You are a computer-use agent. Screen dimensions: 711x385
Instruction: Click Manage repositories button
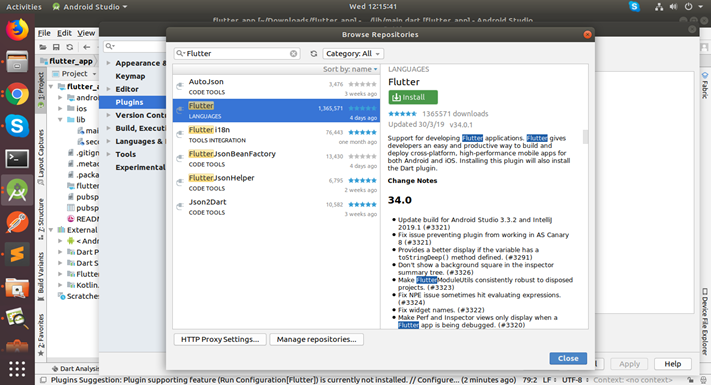tap(317, 339)
